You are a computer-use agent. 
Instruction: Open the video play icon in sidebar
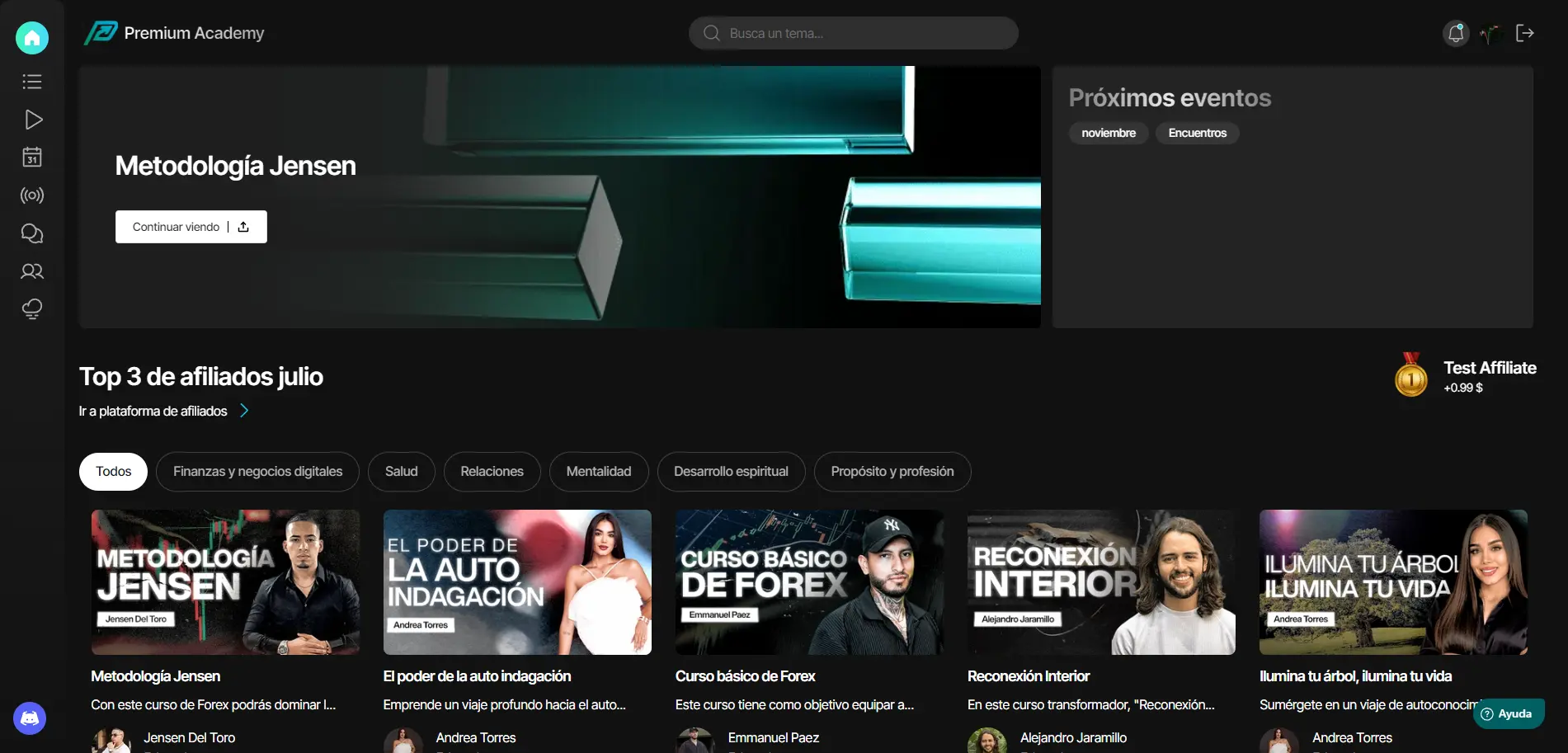[32, 120]
